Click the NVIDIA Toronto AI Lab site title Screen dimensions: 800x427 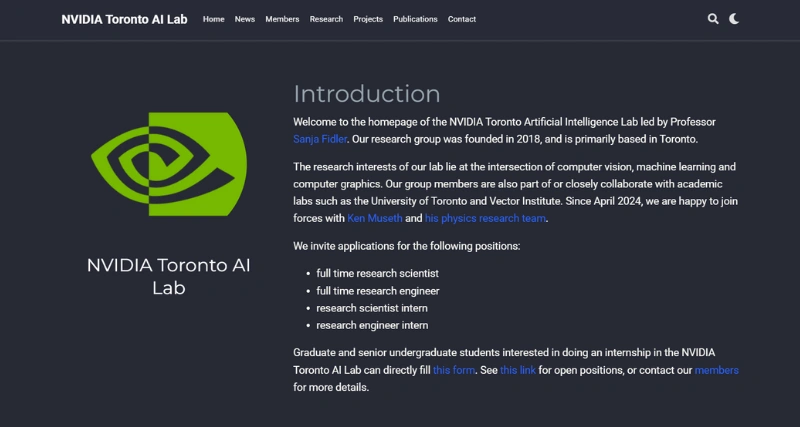(x=126, y=19)
